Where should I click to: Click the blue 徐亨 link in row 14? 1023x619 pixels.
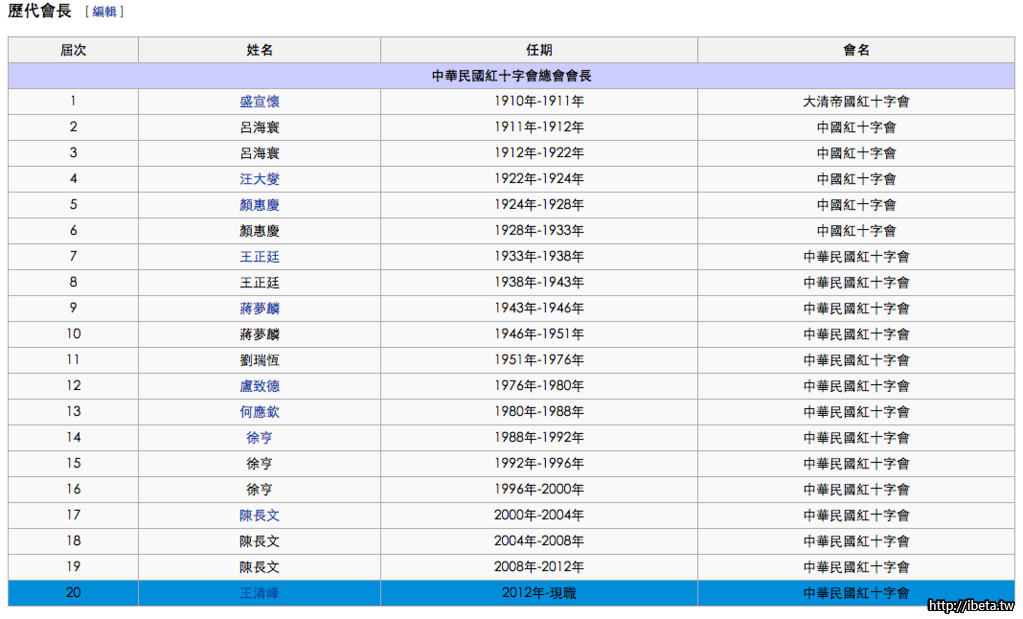pos(259,438)
